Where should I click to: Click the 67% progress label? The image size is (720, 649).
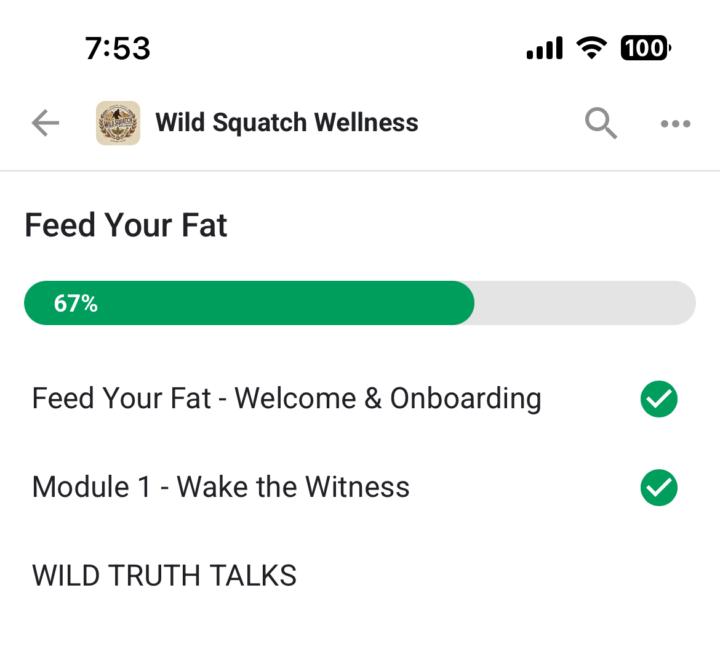pos(76,303)
